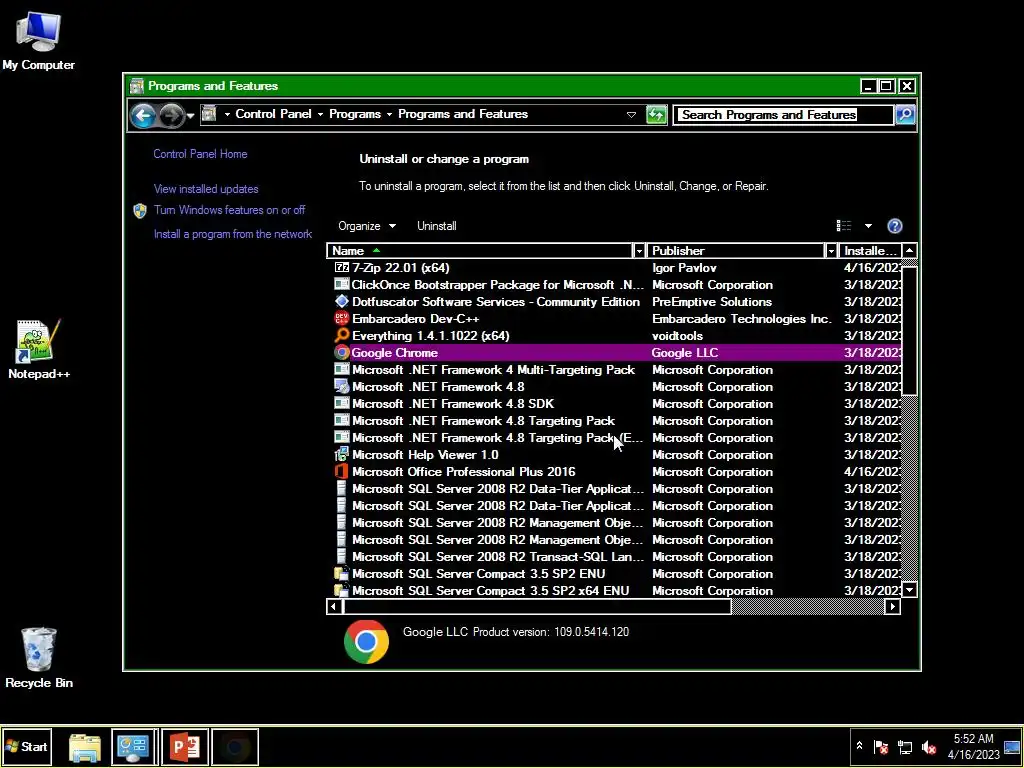Select the Microsoft Help Viewer icon
The width and height of the screenshot is (1024, 768).
click(342, 455)
